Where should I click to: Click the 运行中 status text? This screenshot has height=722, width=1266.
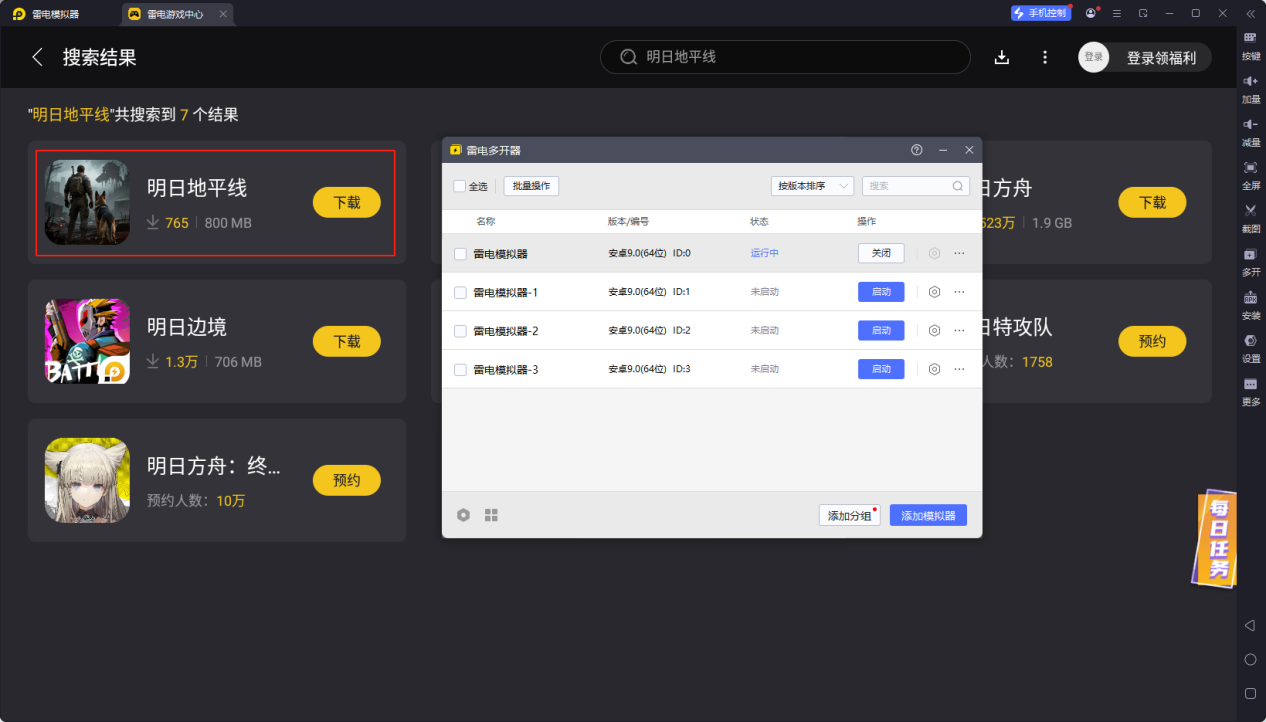(x=765, y=253)
